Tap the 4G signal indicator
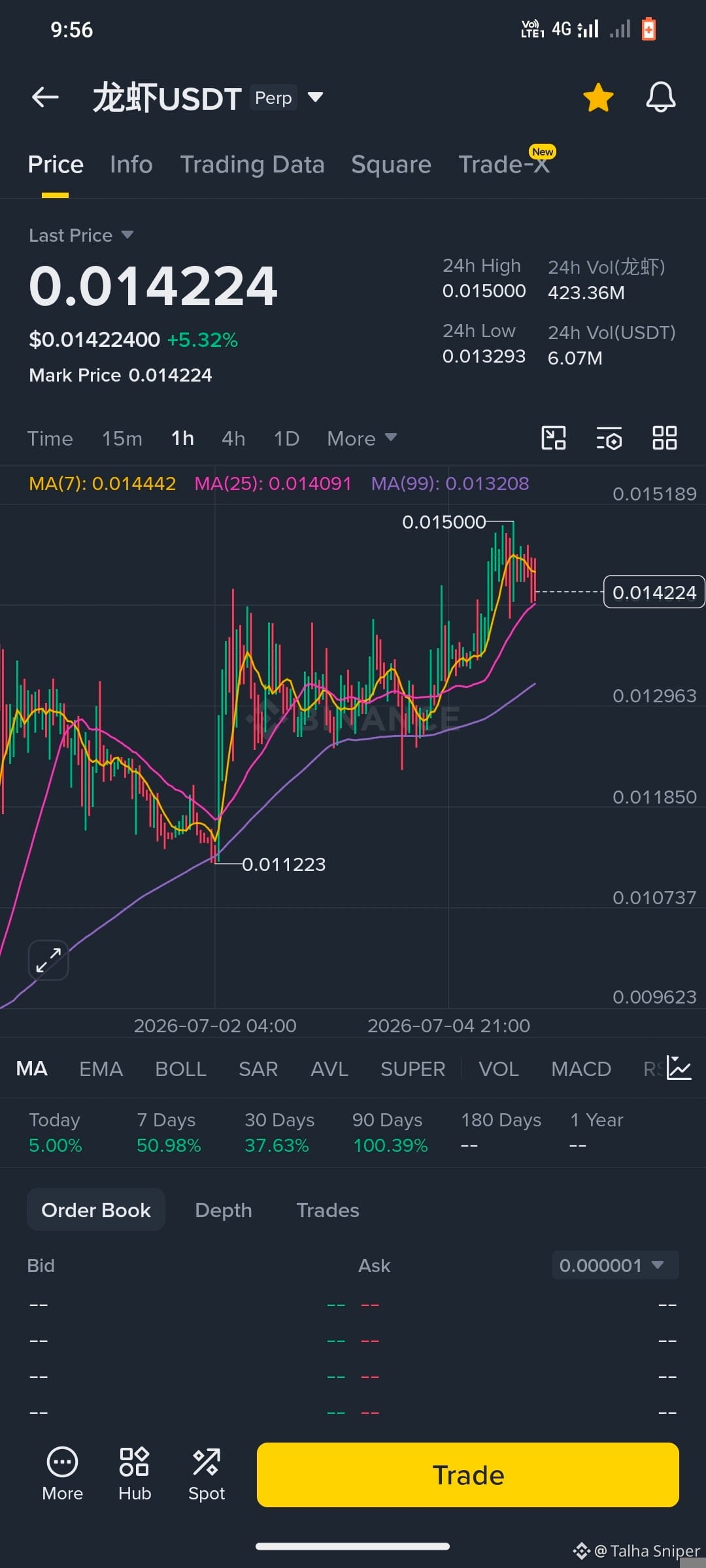The height and width of the screenshot is (1568, 706). point(575,29)
